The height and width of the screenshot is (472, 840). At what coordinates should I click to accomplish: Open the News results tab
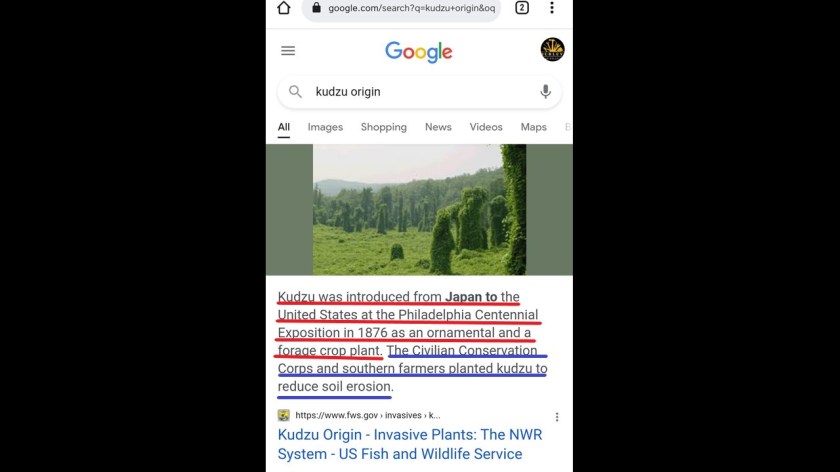click(x=438, y=127)
